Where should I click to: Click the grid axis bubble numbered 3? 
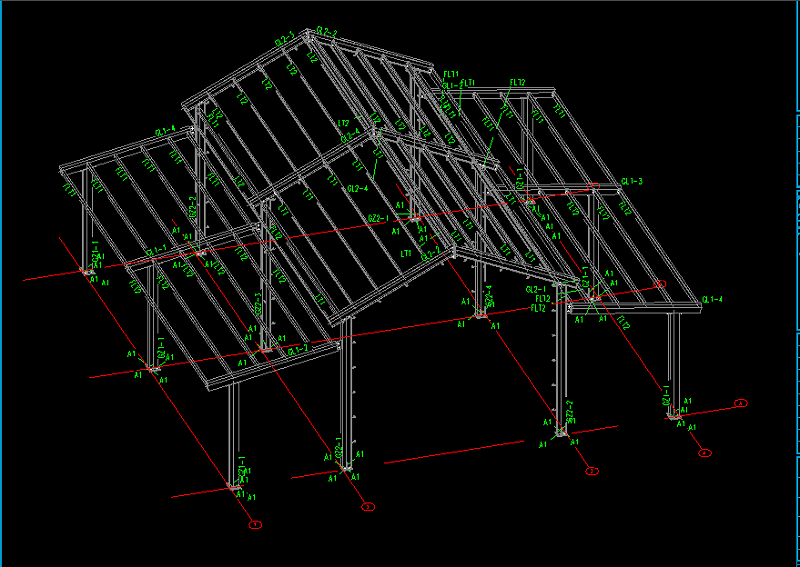[x=367, y=507]
